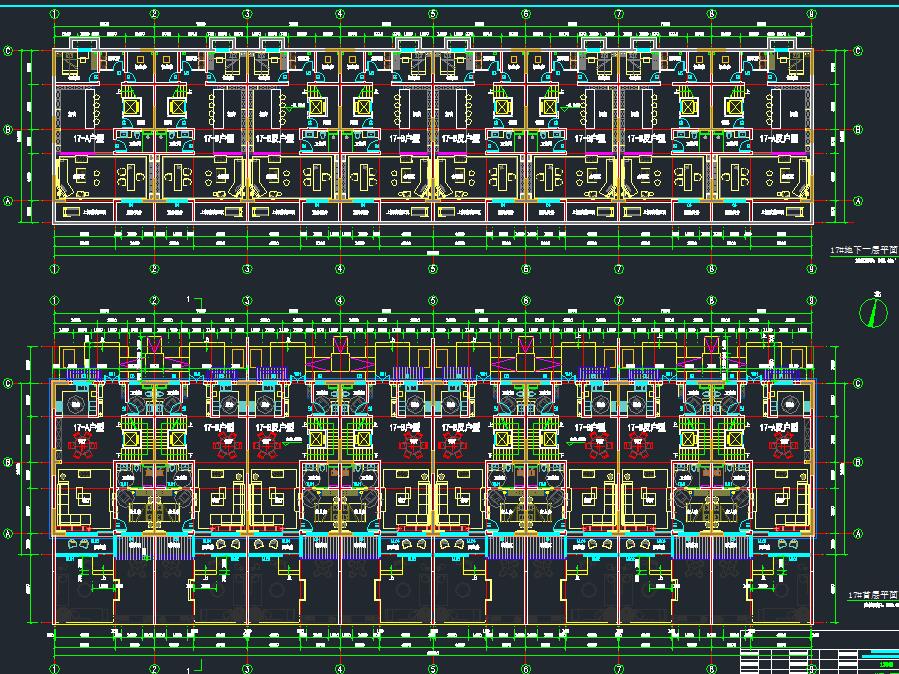Click grid bubble 4 below the first-floor plan
Image resolution: width=899 pixels, height=674 pixels.
[340, 669]
